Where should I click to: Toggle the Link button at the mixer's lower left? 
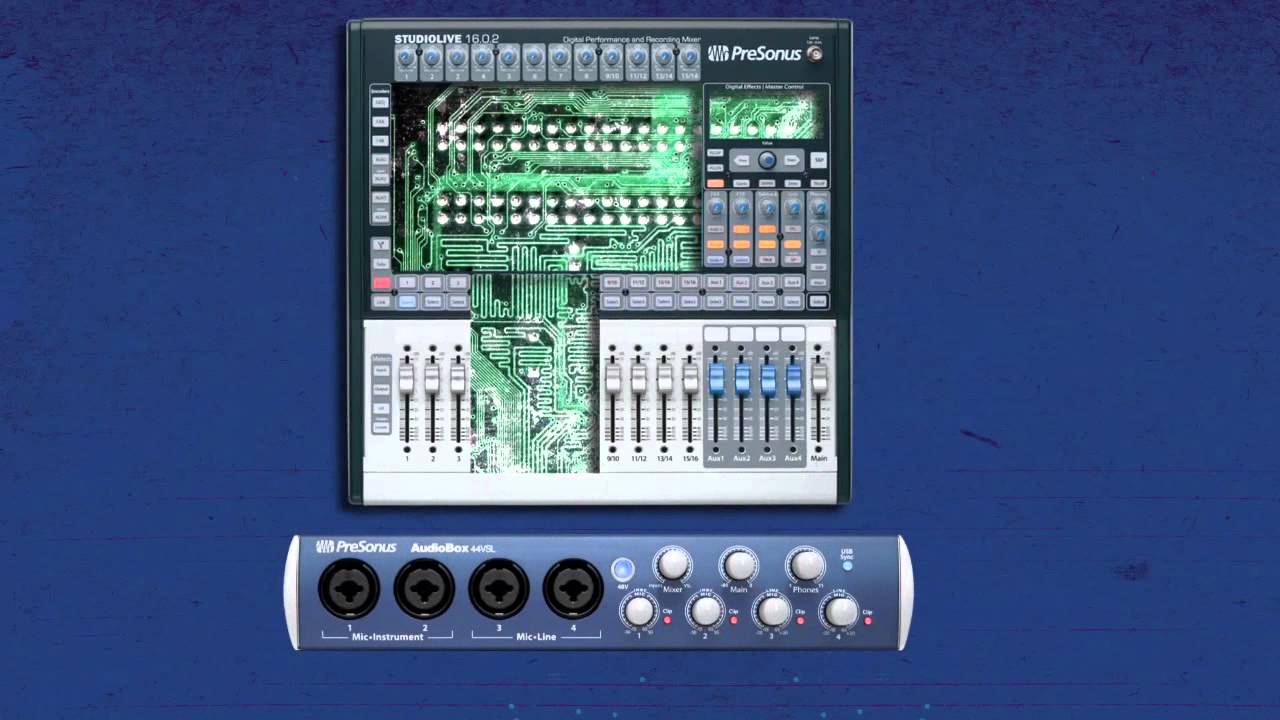[x=381, y=301]
